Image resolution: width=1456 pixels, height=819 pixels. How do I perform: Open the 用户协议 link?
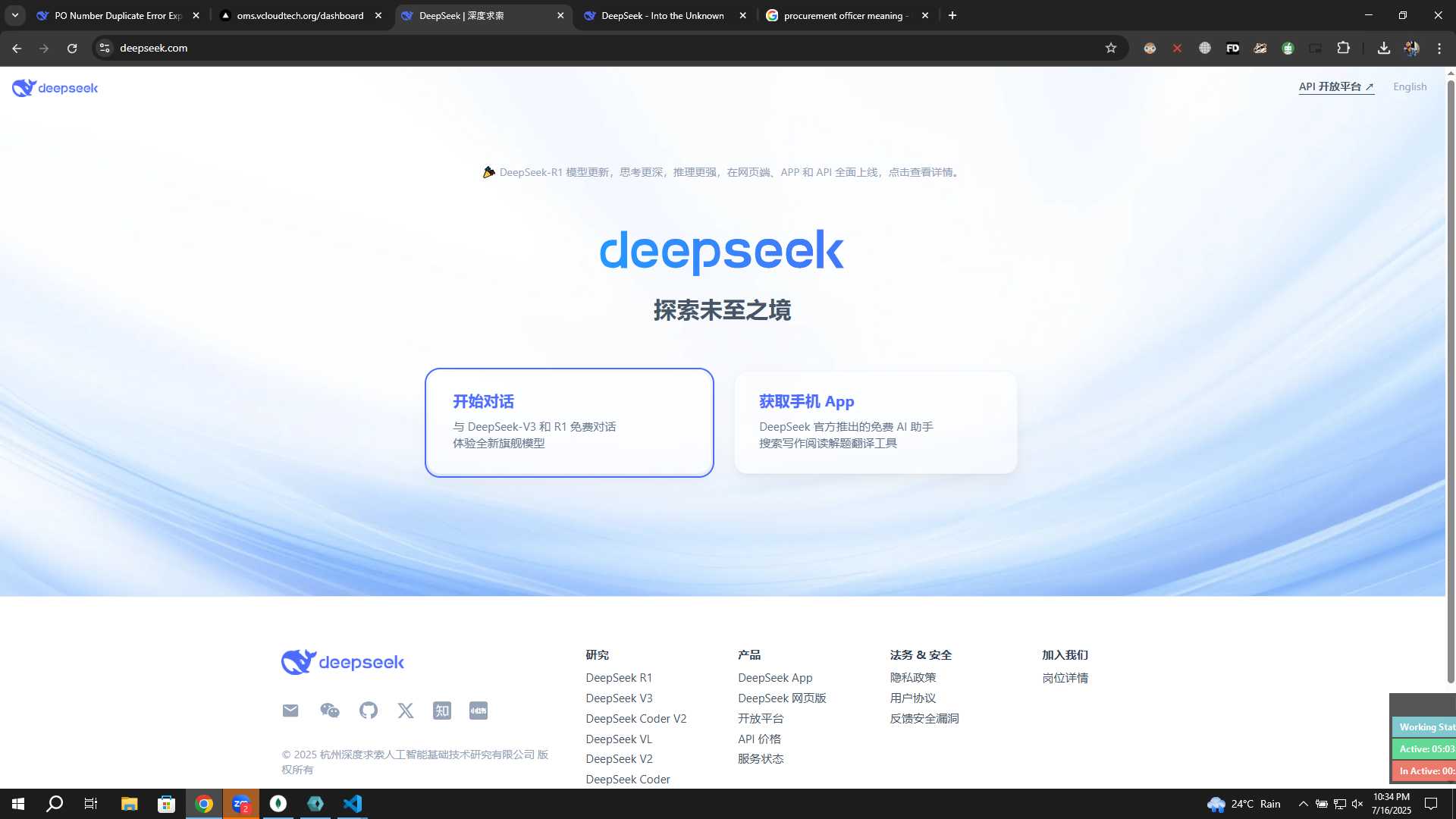(913, 698)
